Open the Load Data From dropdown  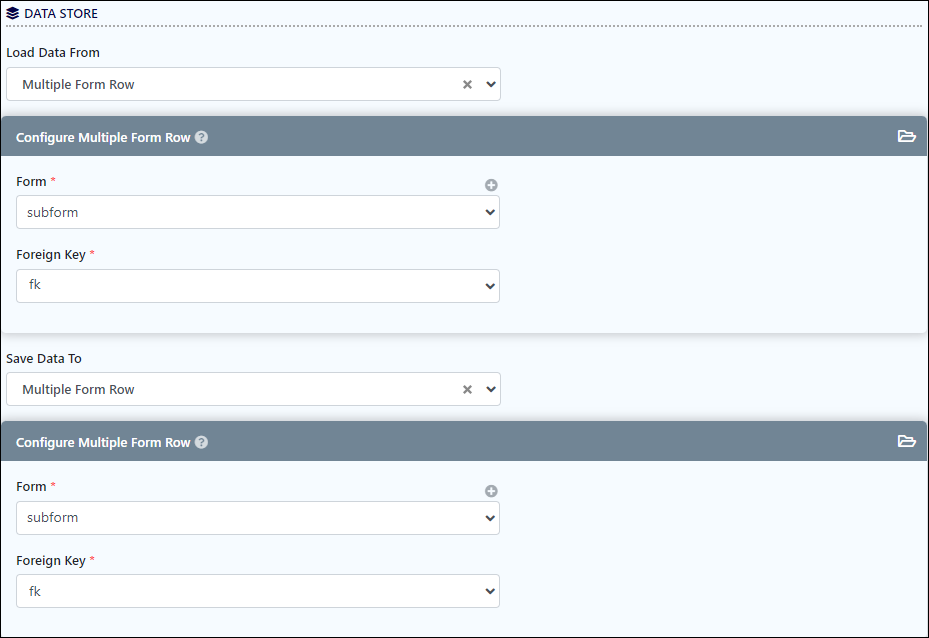pyautogui.click(x=490, y=85)
